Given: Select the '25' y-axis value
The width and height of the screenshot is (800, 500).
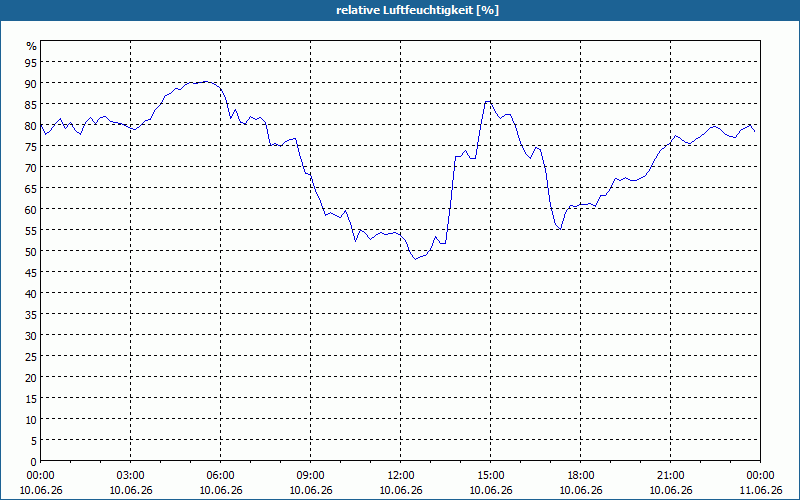Looking at the screenshot, I should coord(31,357).
